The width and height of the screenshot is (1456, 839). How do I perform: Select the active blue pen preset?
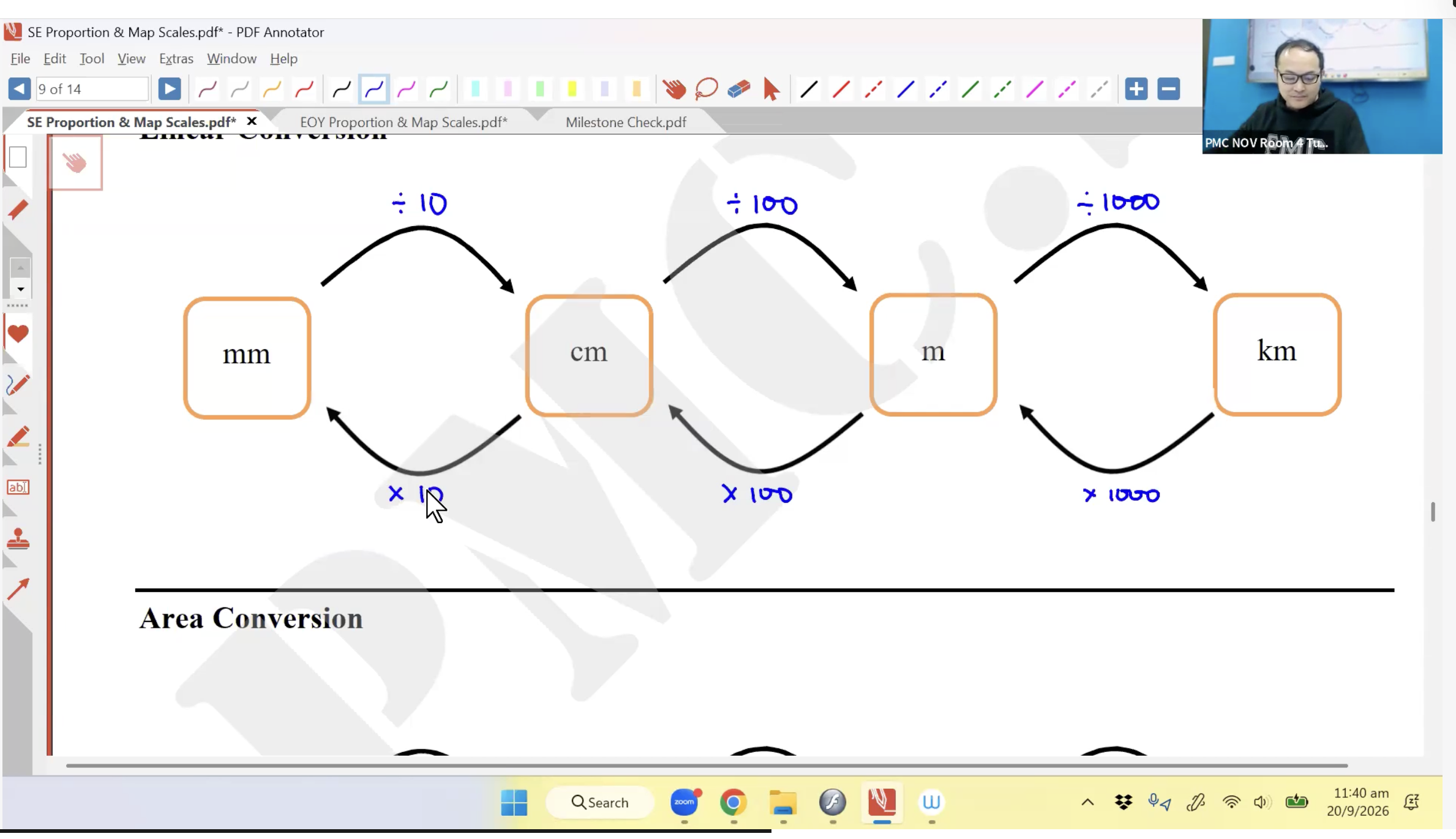tap(374, 89)
